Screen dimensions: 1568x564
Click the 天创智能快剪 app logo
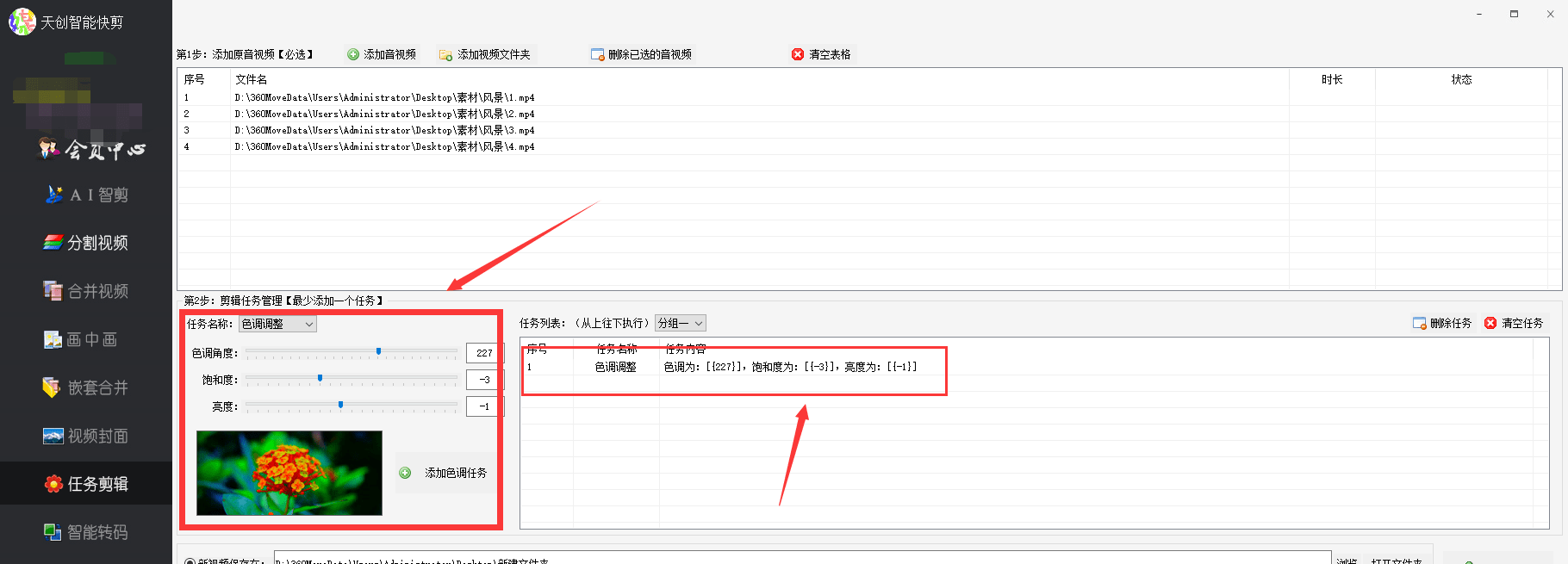point(22,22)
